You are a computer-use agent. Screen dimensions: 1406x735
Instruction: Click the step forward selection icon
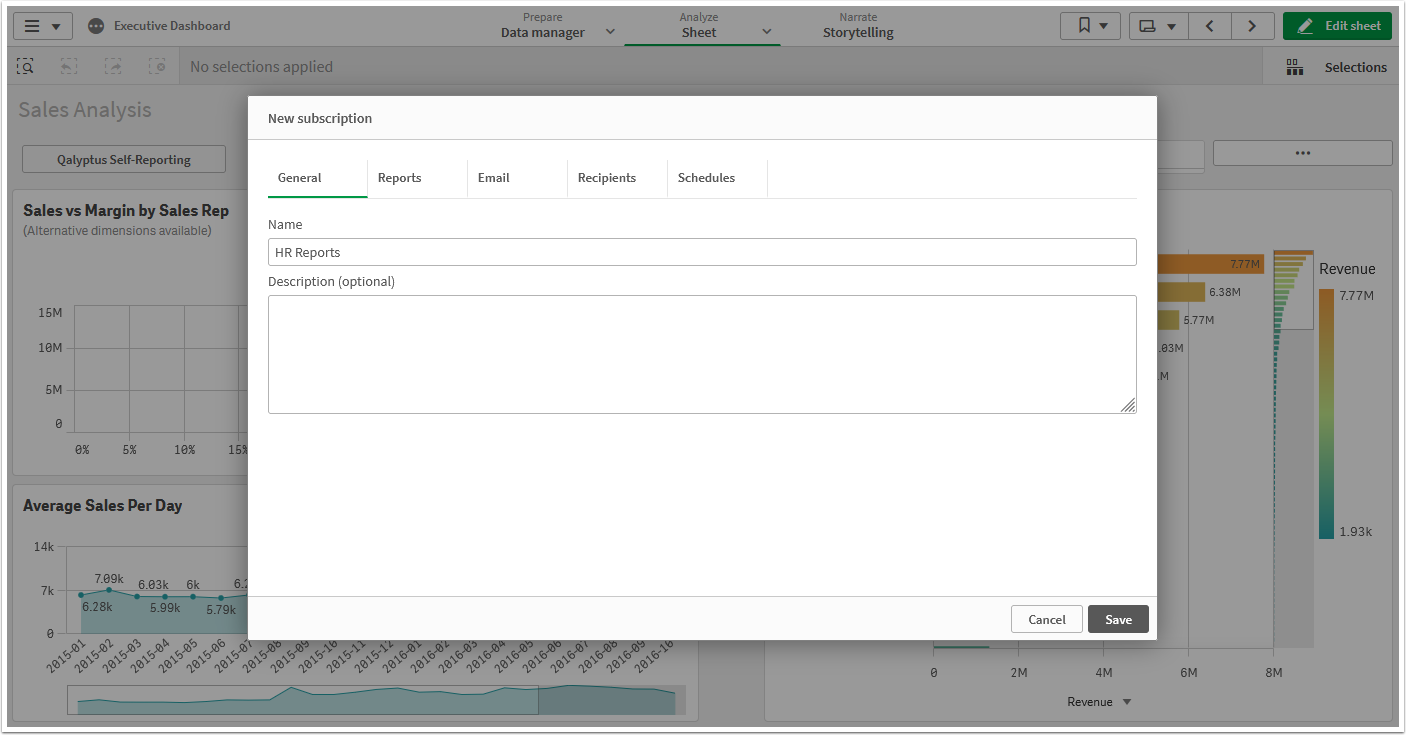pyautogui.click(x=112, y=66)
